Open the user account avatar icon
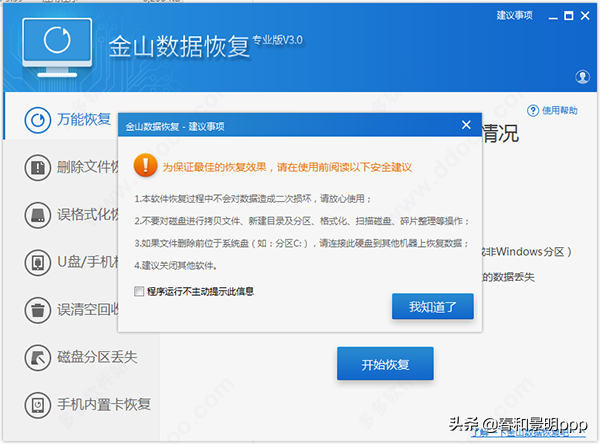Image resolution: width=600 pixels, height=444 pixels. point(582,77)
